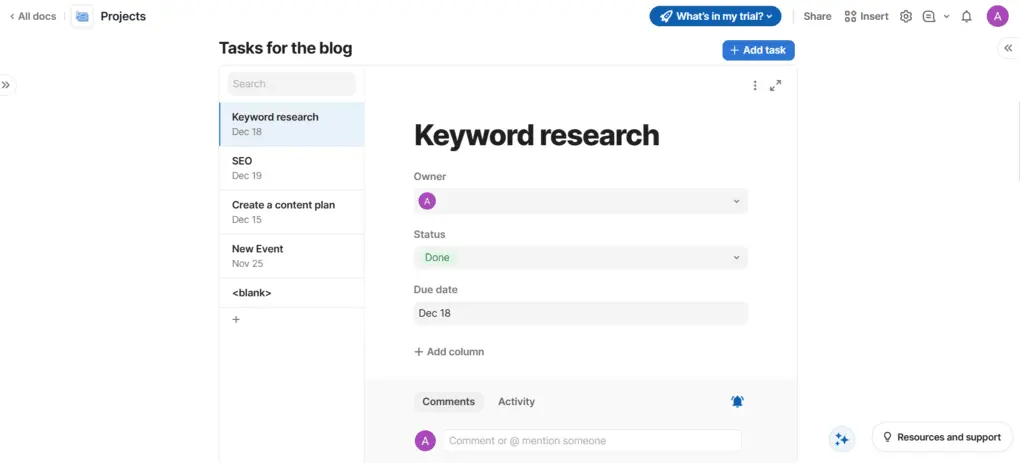1020x463 pixels.
Task: Open Resources and support
Action: (942, 437)
